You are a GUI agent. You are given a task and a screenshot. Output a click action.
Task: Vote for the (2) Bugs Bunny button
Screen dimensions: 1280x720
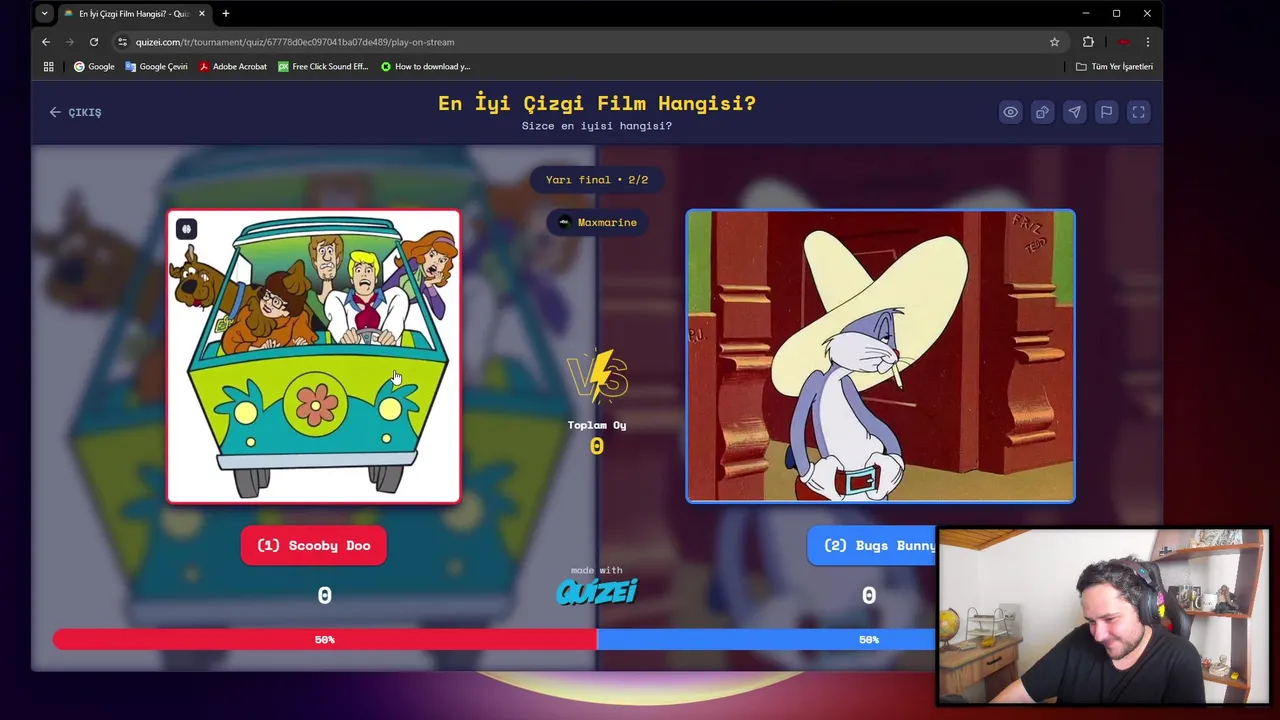coord(872,545)
